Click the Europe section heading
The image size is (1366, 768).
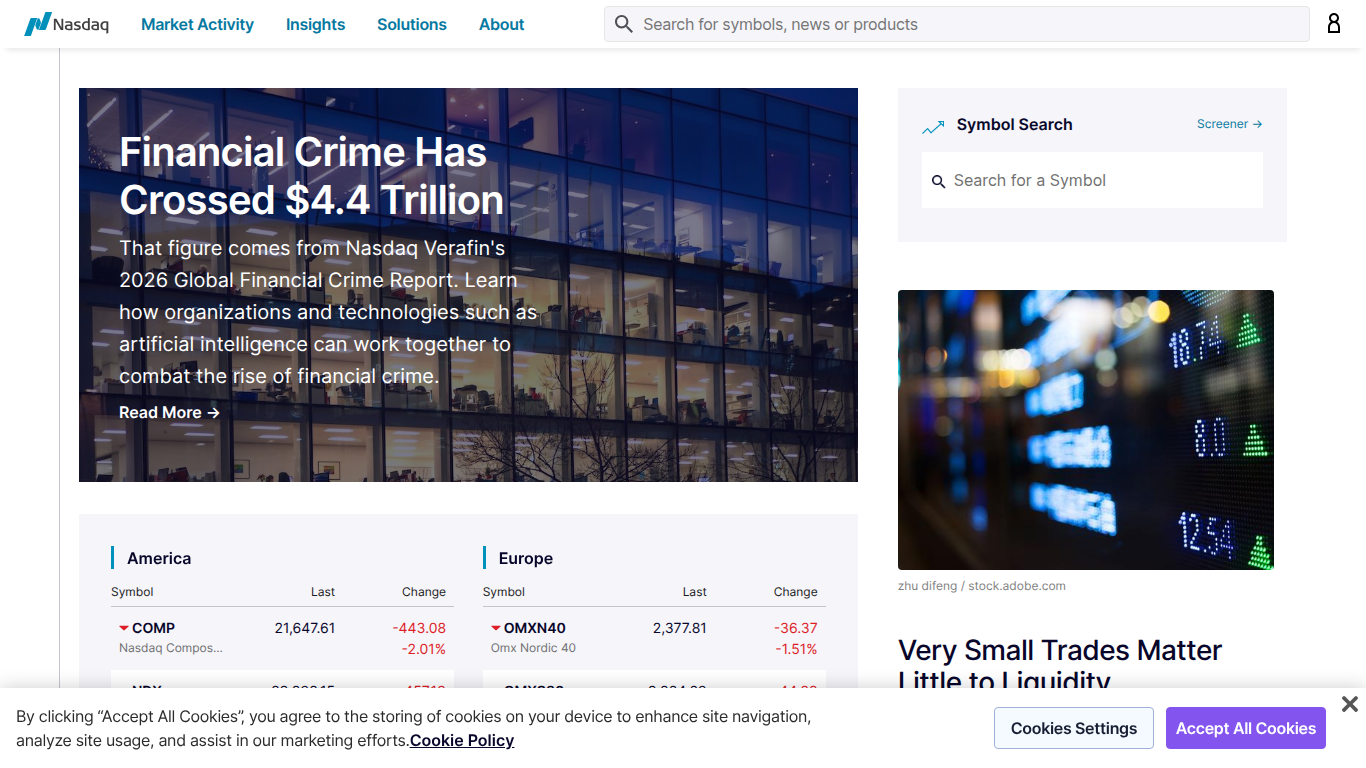526,558
